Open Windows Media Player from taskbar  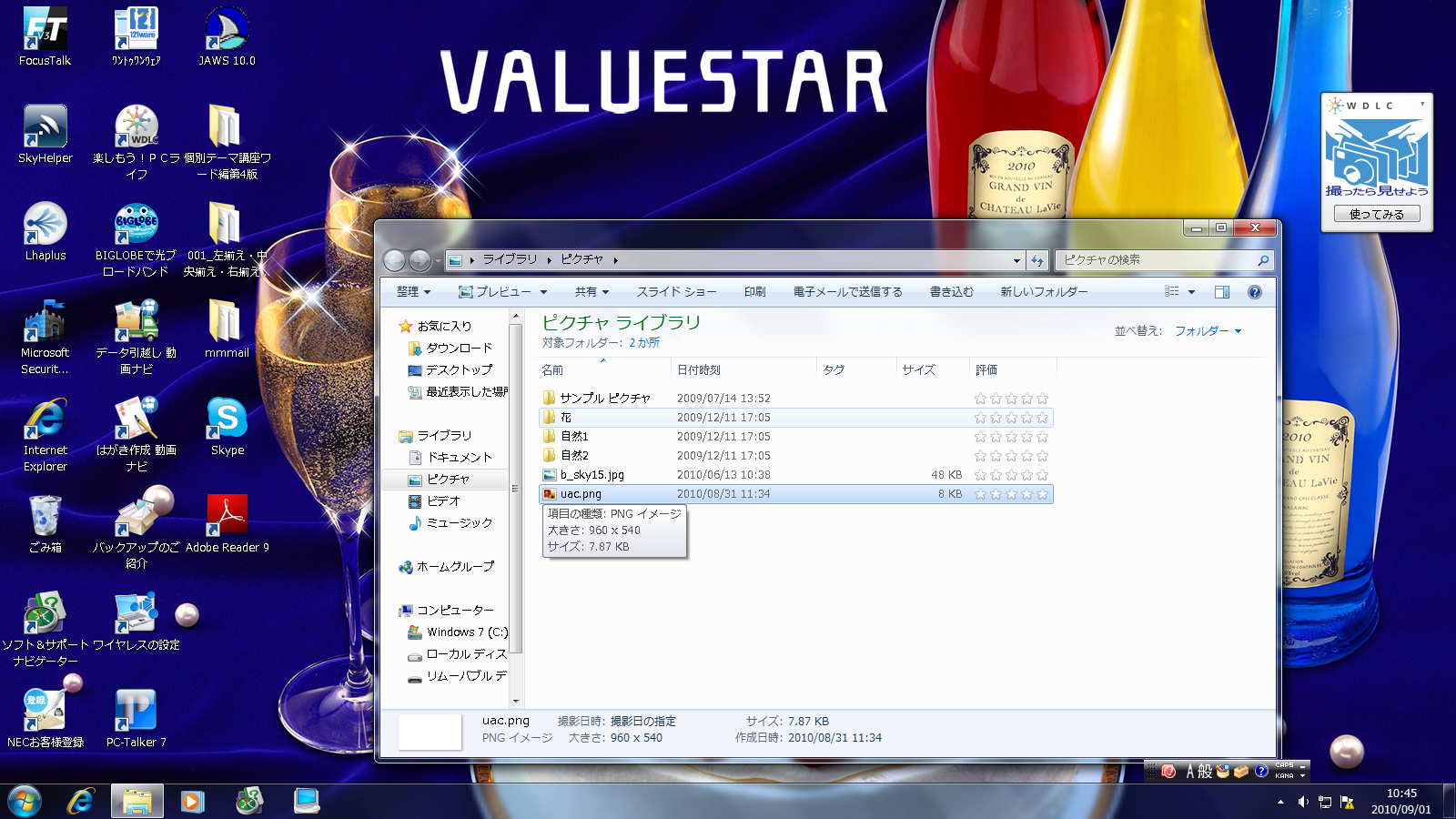coord(192,801)
